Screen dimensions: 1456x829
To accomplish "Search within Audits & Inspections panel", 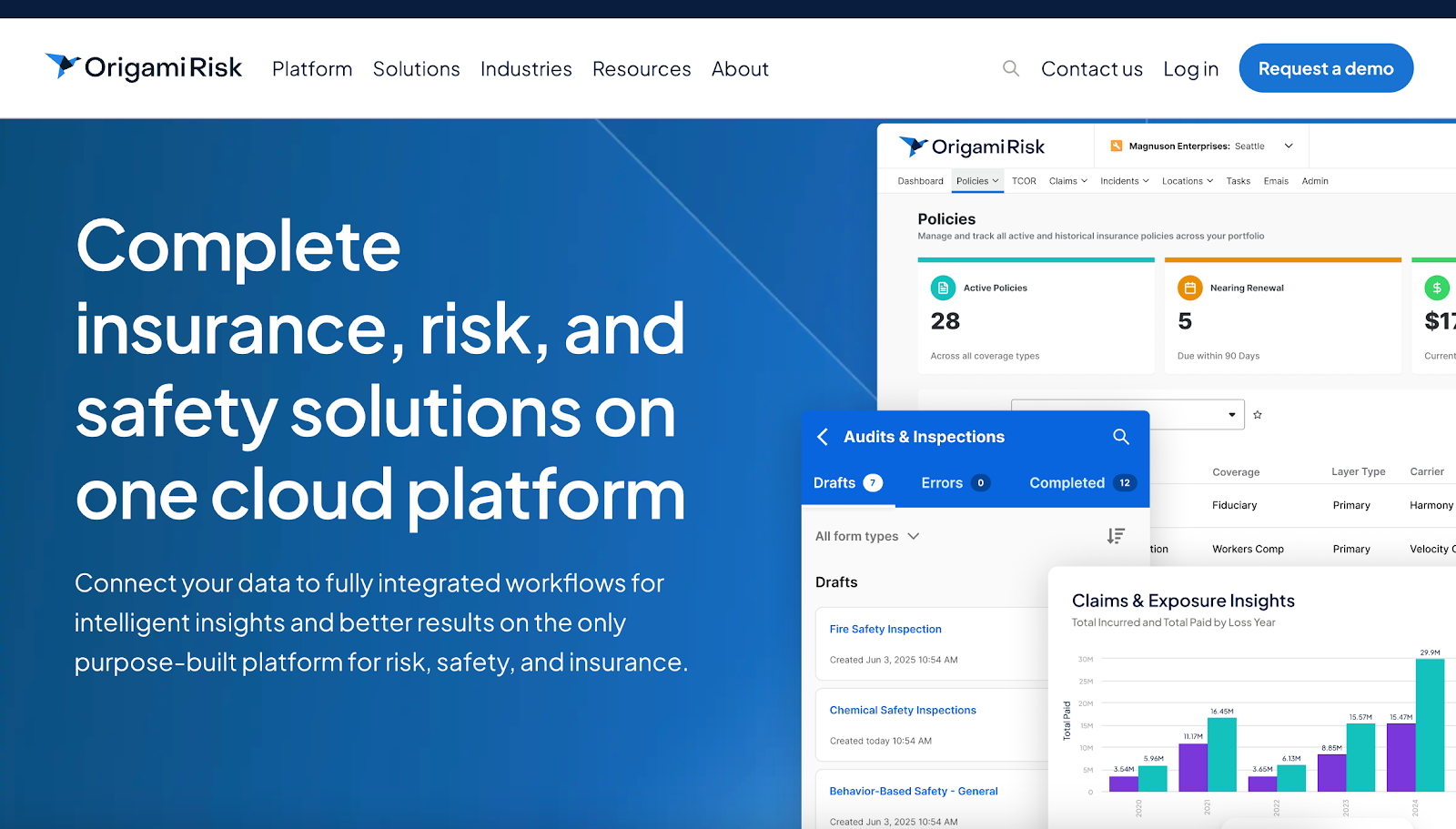I will click(1121, 437).
